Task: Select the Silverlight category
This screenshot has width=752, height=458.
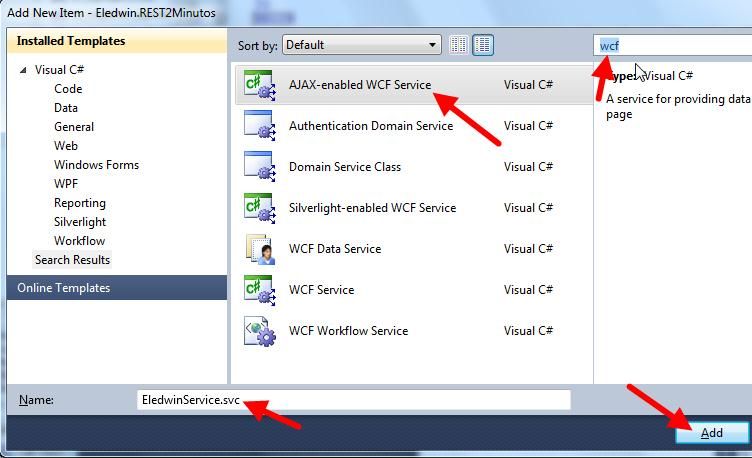Action: tap(80, 222)
